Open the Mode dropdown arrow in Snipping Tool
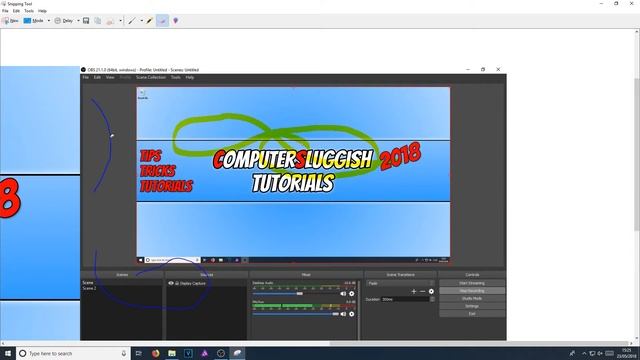The image size is (640, 360). point(49,20)
